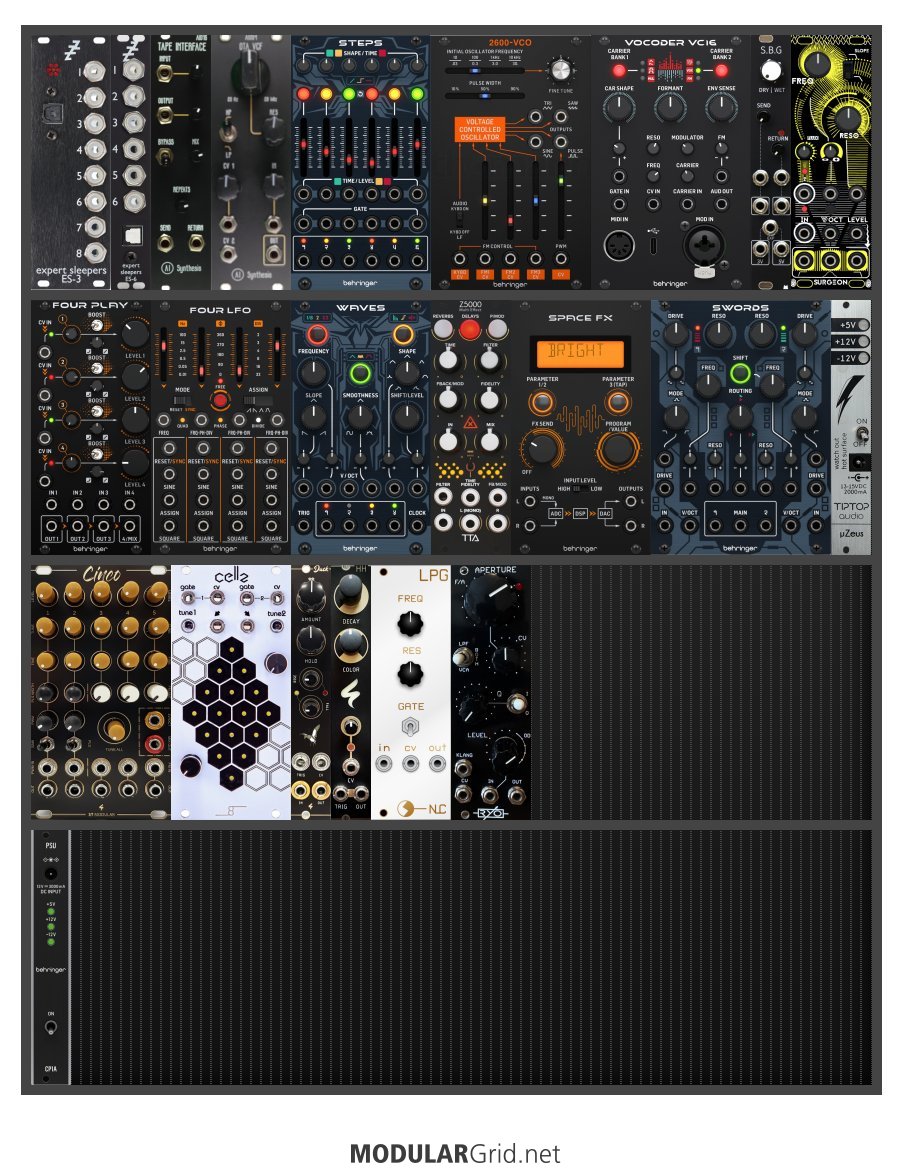Click the sixth STEPS fader

click(x=417, y=145)
